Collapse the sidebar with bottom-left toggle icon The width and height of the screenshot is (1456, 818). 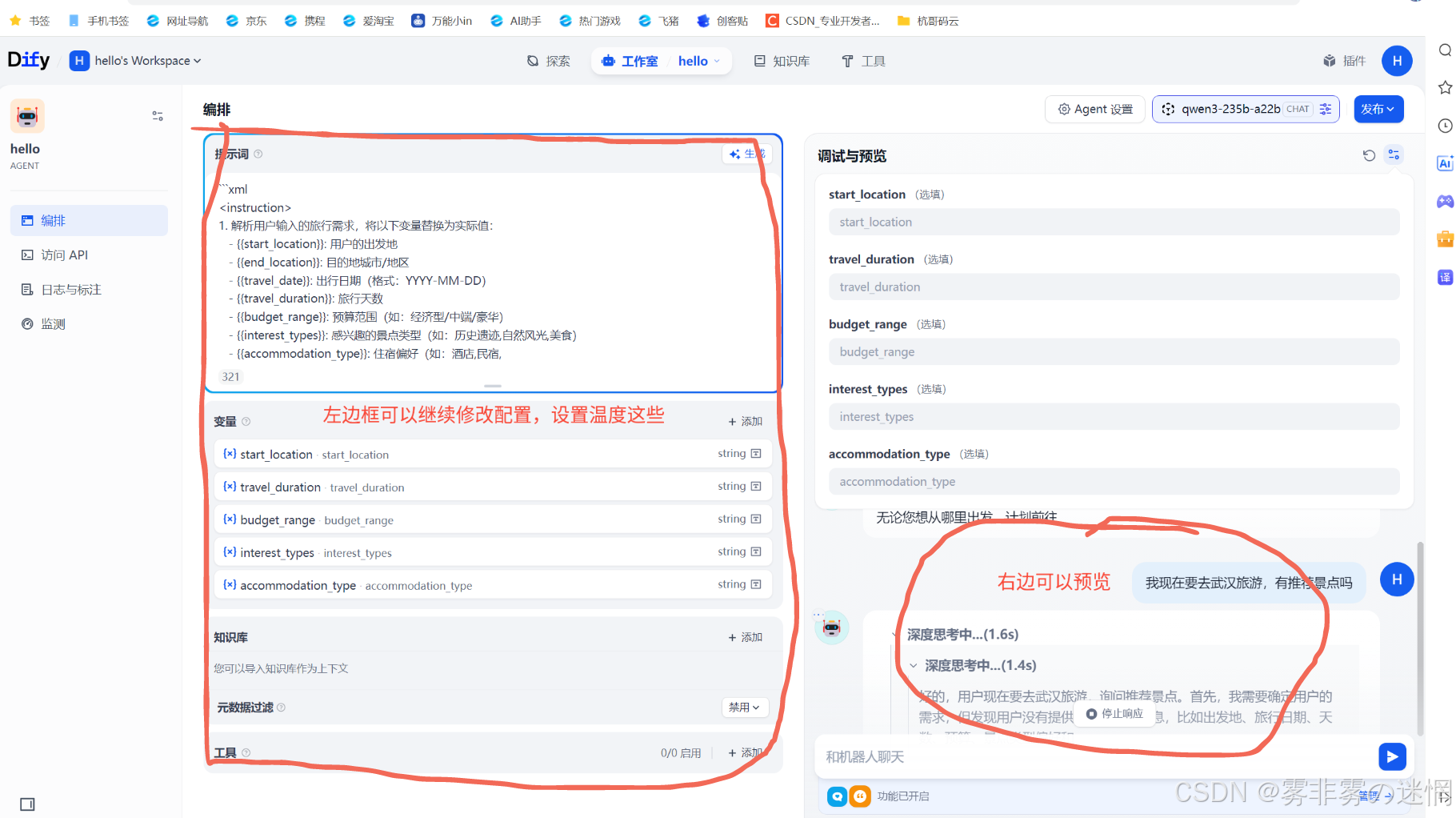coord(27,804)
